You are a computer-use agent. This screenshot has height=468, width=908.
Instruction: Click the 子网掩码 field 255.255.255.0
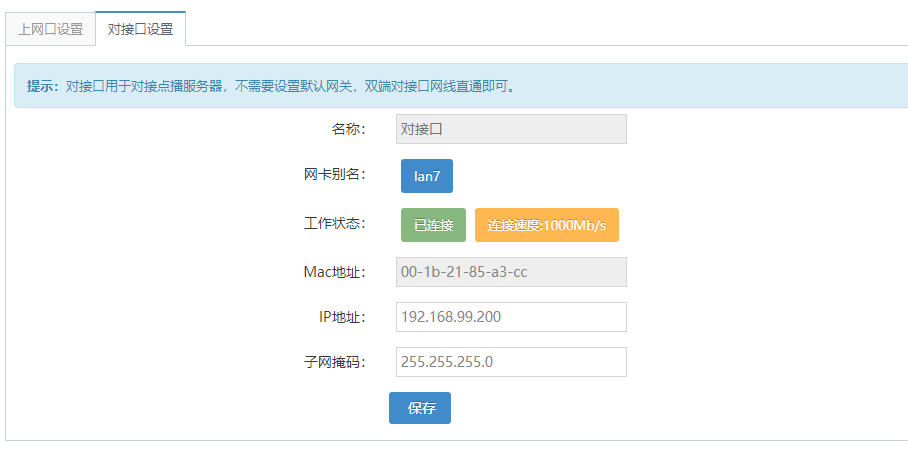511,362
